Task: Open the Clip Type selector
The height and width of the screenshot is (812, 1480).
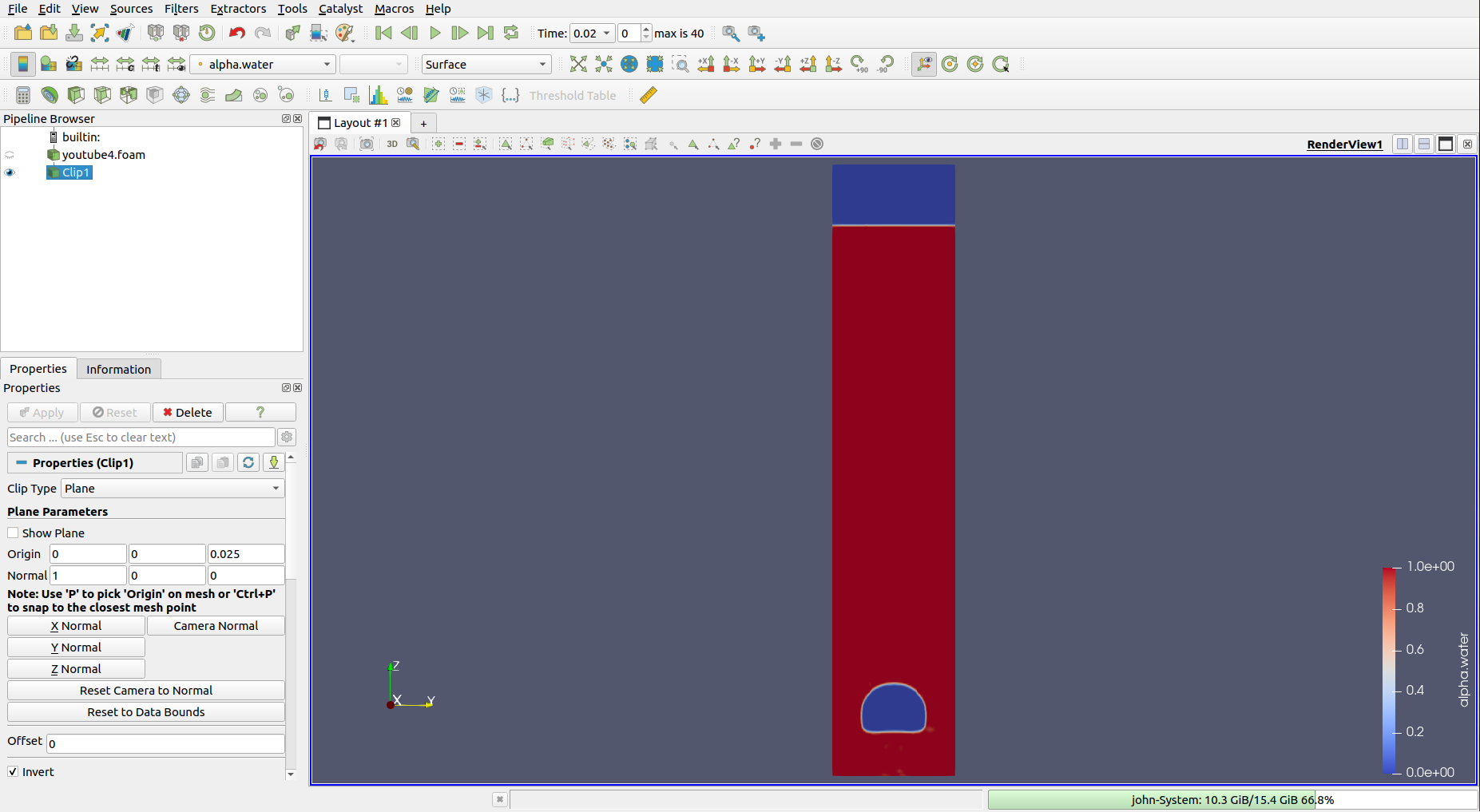Action: click(172, 488)
